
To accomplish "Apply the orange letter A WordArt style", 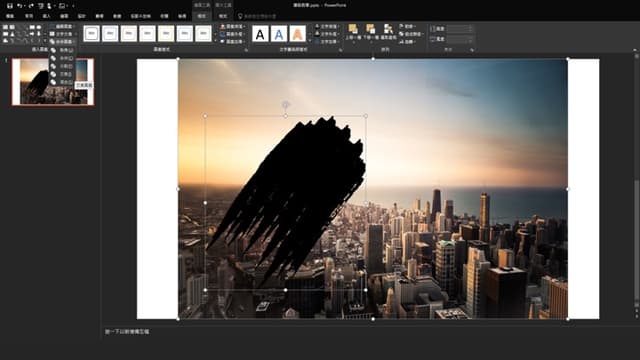I will 298,34.
